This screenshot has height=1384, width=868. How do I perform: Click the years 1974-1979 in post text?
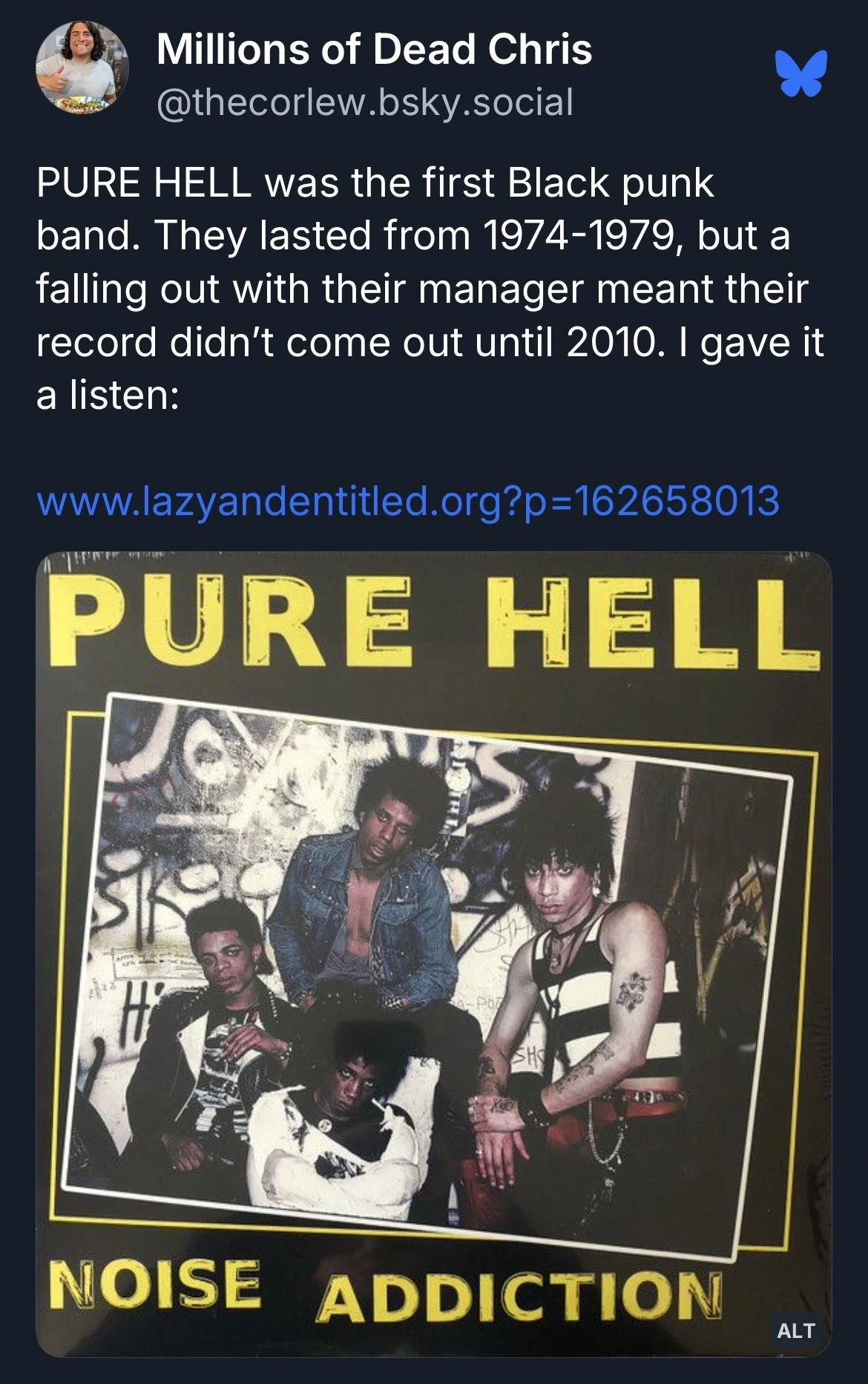pyautogui.click(x=578, y=235)
